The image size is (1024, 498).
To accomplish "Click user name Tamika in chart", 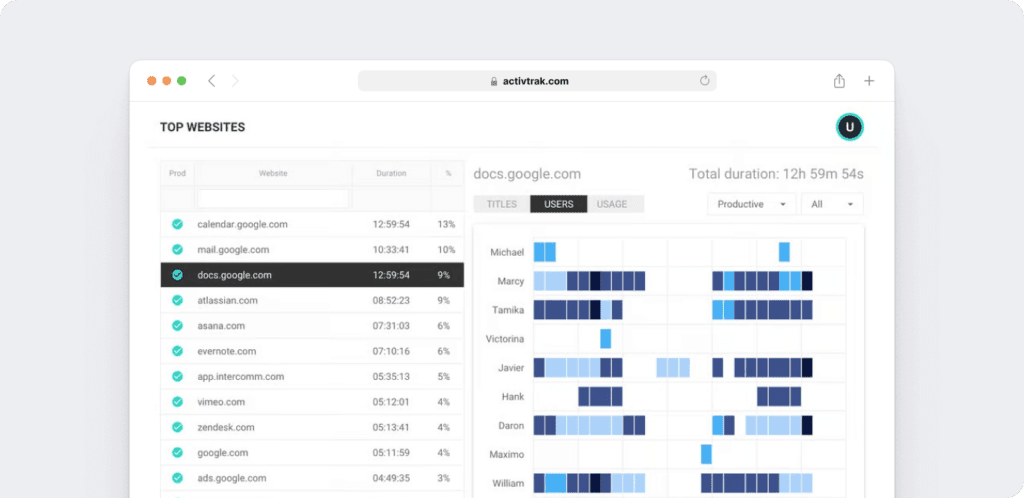I will tap(508, 310).
